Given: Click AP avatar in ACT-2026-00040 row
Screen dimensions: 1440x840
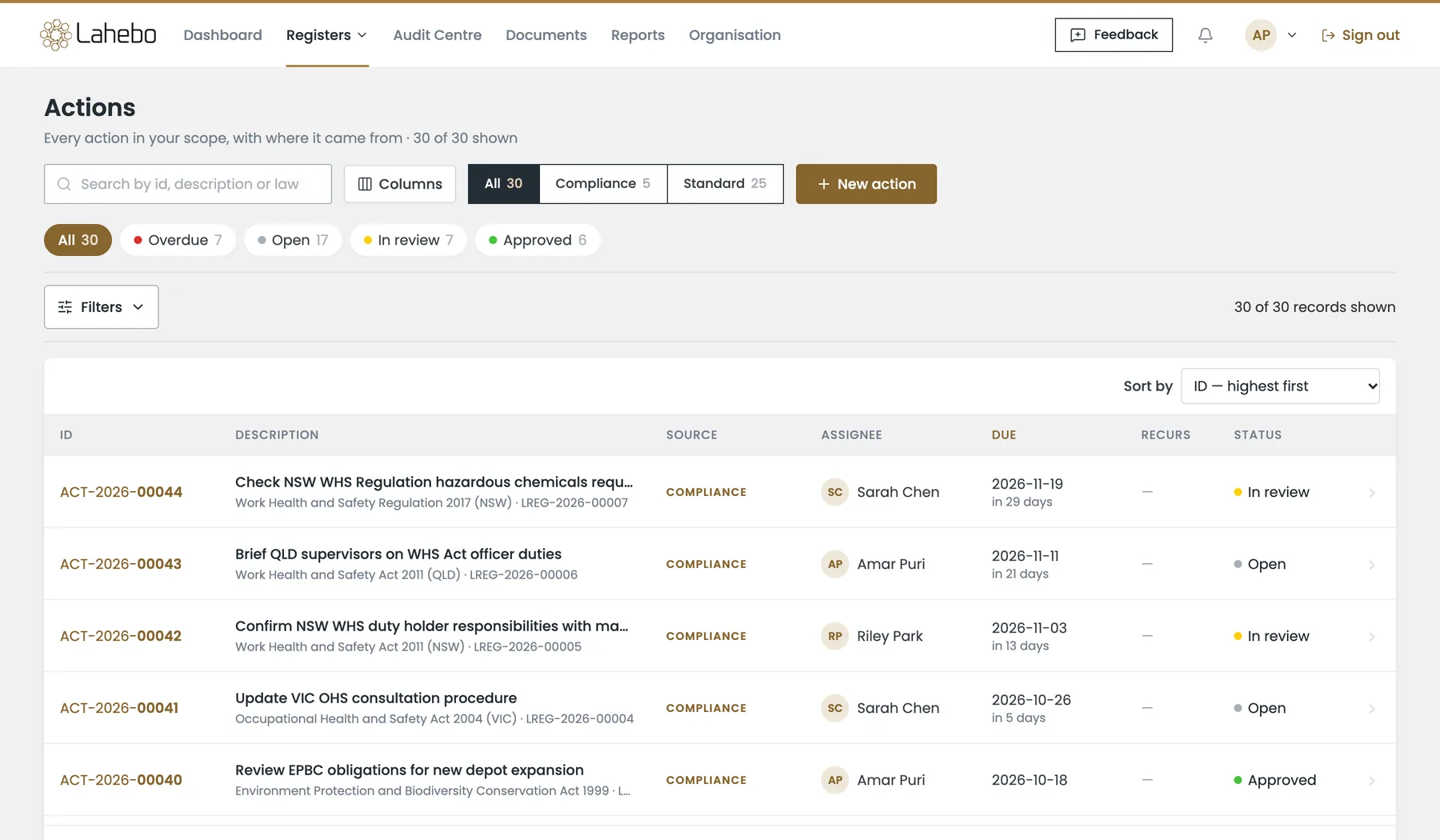Looking at the screenshot, I should coord(834,780).
